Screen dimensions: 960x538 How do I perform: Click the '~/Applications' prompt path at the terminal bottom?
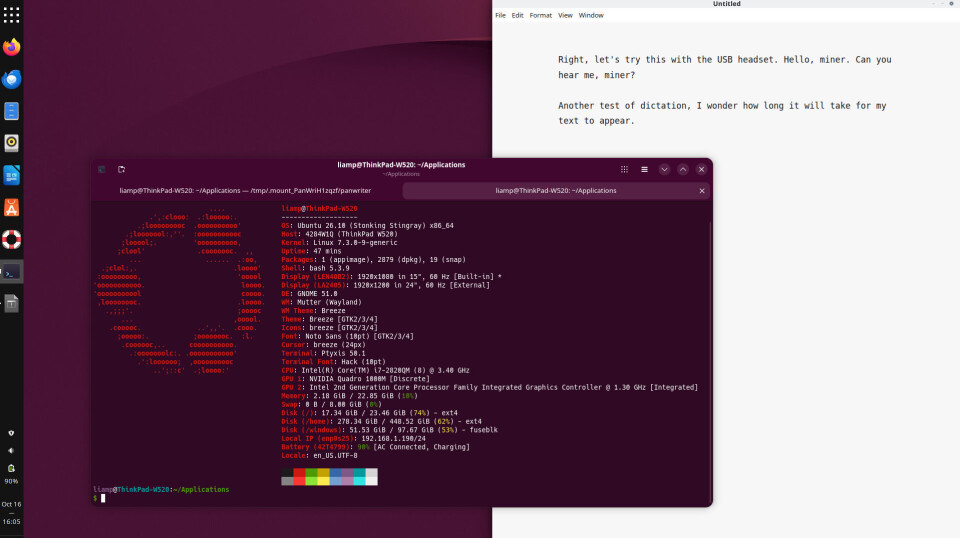pos(201,490)
